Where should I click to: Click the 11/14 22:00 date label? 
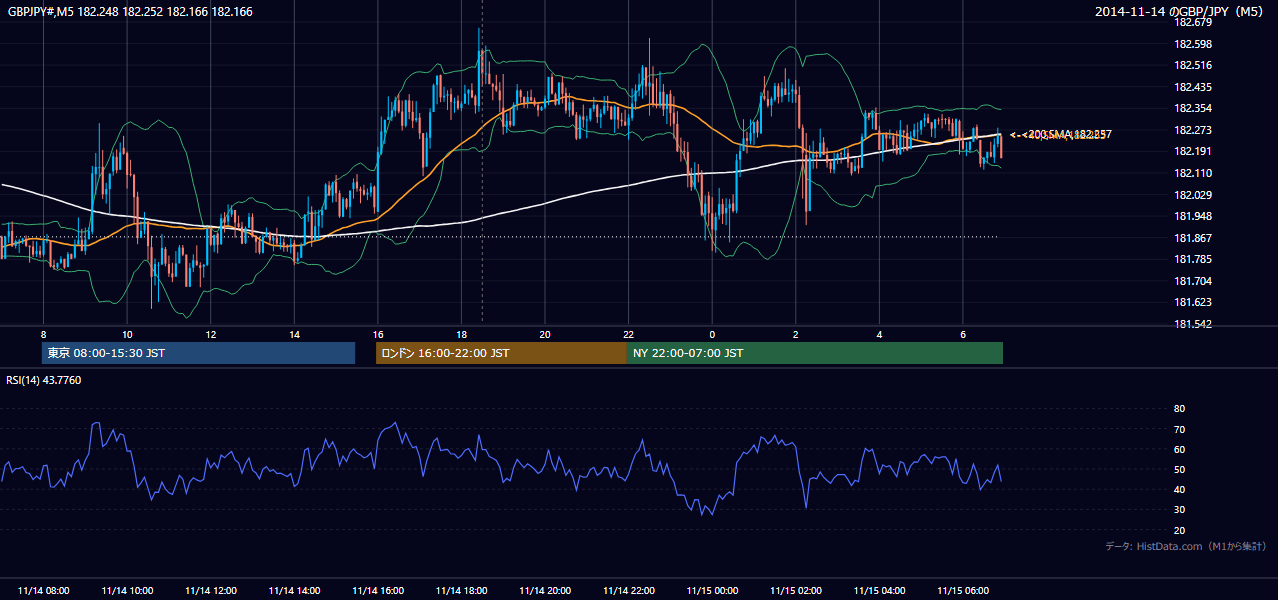click(628, 591)
